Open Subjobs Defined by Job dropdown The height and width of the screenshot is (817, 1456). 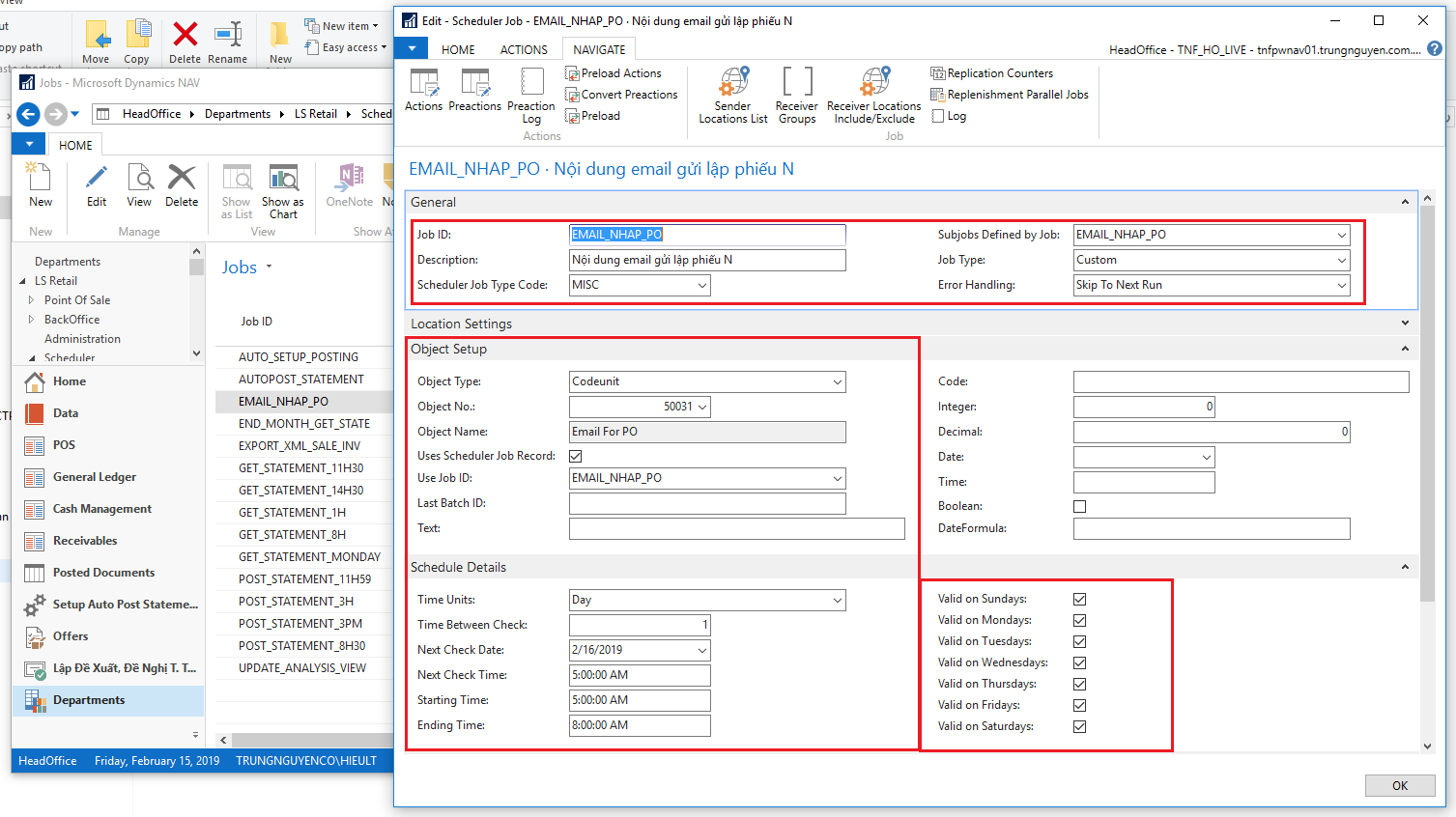coord(1341,235)
